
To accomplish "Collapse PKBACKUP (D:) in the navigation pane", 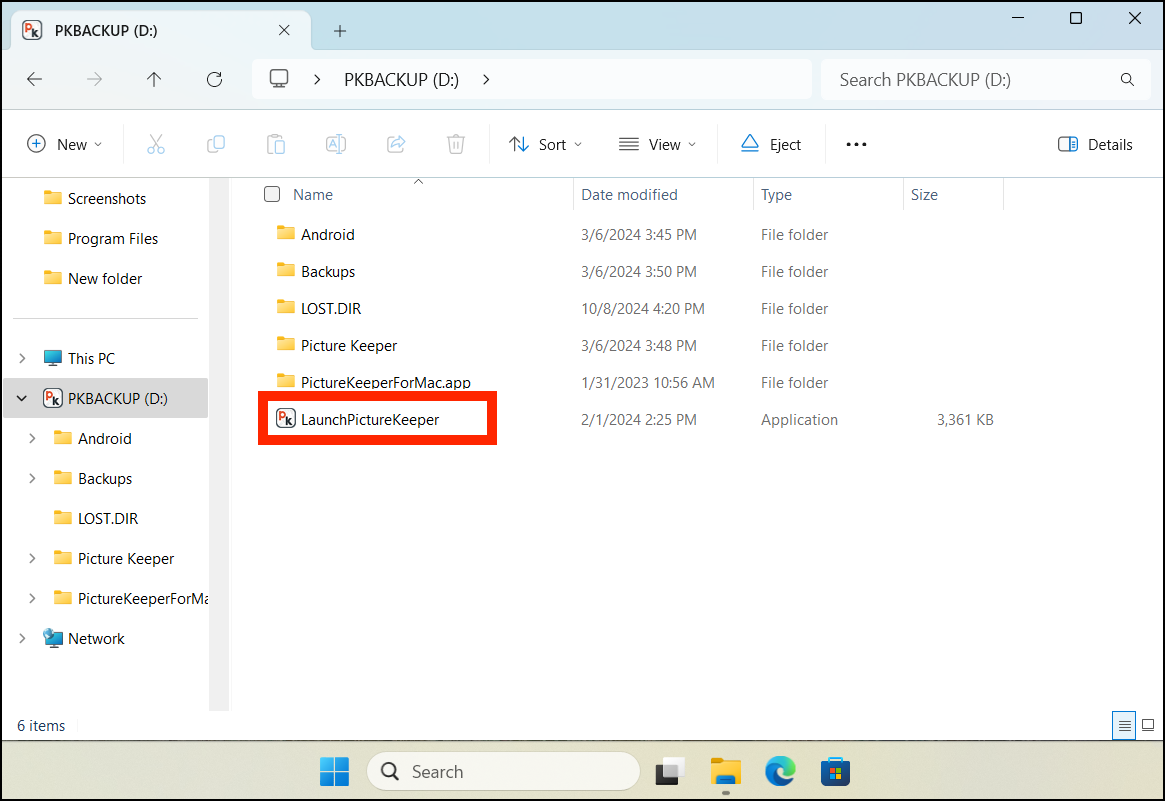I will click(x=22, y=398).
